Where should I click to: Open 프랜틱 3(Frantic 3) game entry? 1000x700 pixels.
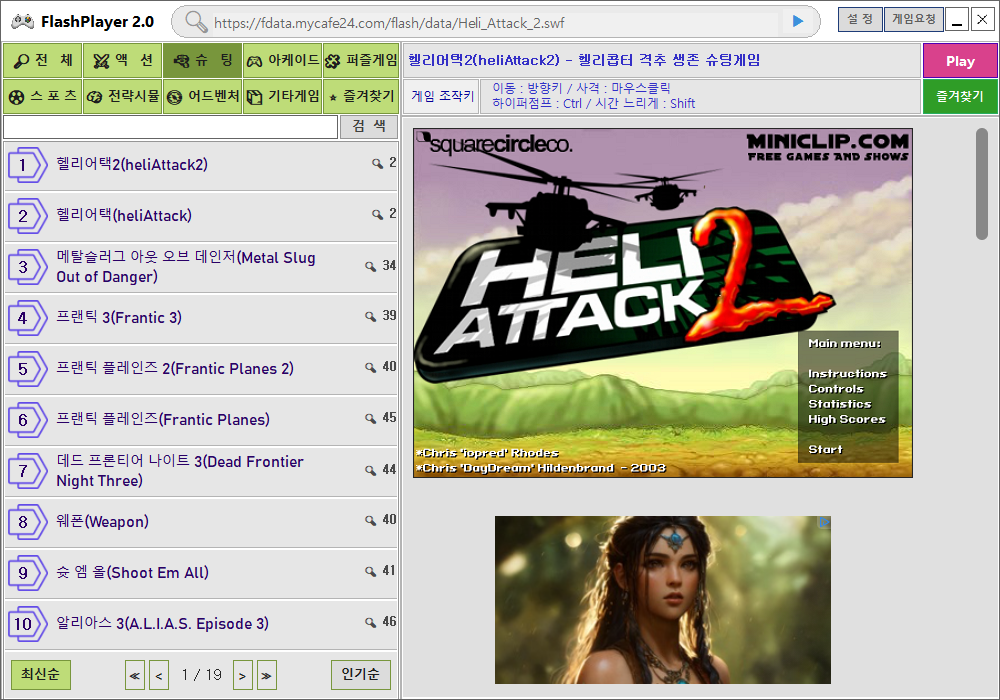(200, 318)
